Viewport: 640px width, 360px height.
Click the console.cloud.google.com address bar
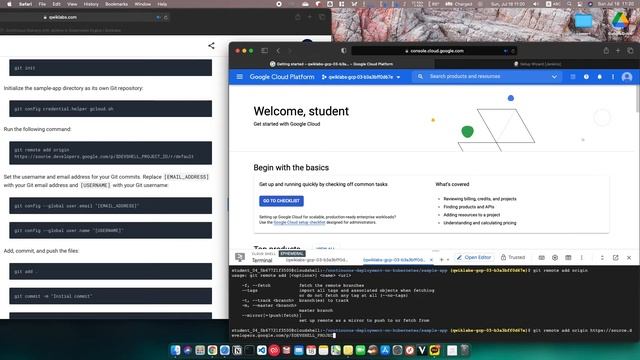point(434,51)
